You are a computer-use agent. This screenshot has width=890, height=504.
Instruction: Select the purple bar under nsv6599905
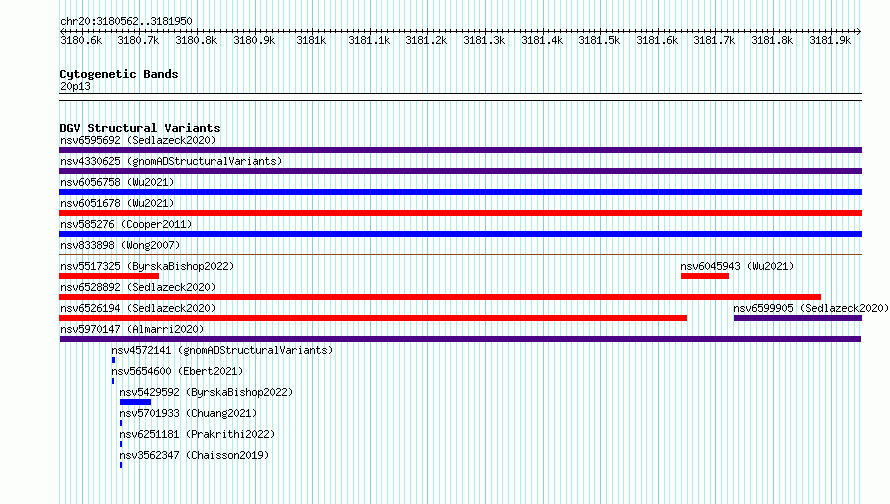tap(798, 318)
